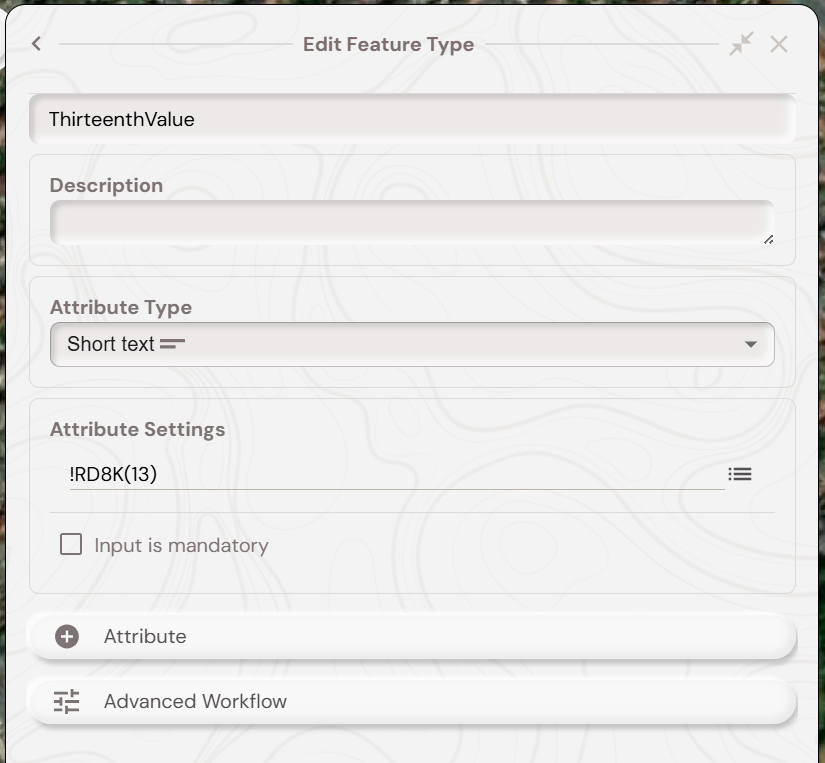Click the ThirteenthValue name field
Screen dimensions: 825x763
412,119
